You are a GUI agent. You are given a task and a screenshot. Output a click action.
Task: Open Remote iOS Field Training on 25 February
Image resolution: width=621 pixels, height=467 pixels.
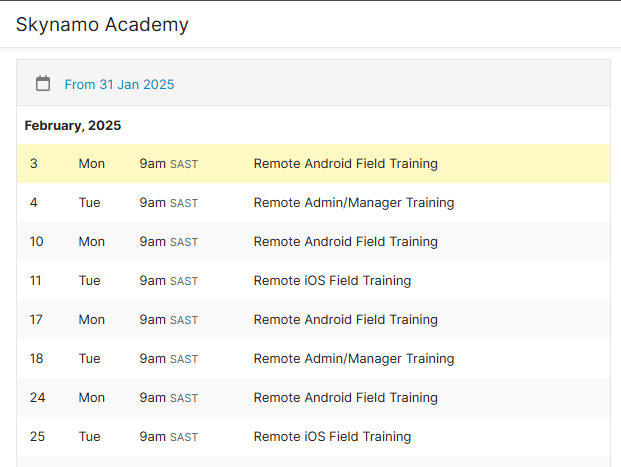[332, 437]
